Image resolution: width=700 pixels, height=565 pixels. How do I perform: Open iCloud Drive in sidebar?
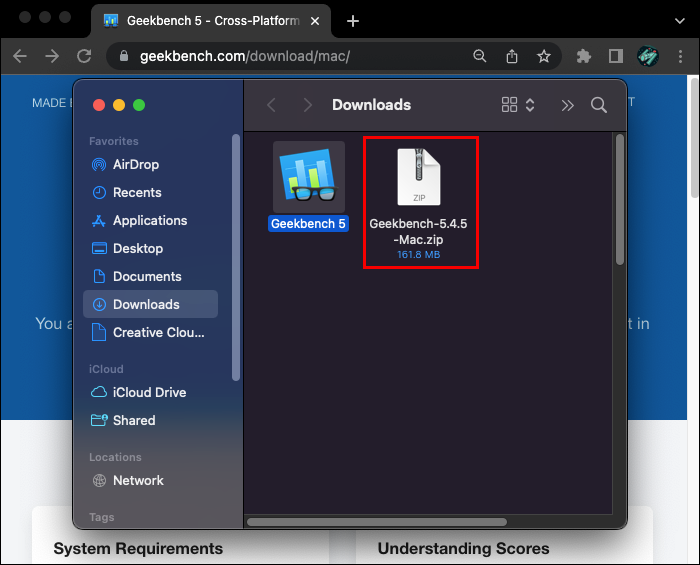(150, 392)
